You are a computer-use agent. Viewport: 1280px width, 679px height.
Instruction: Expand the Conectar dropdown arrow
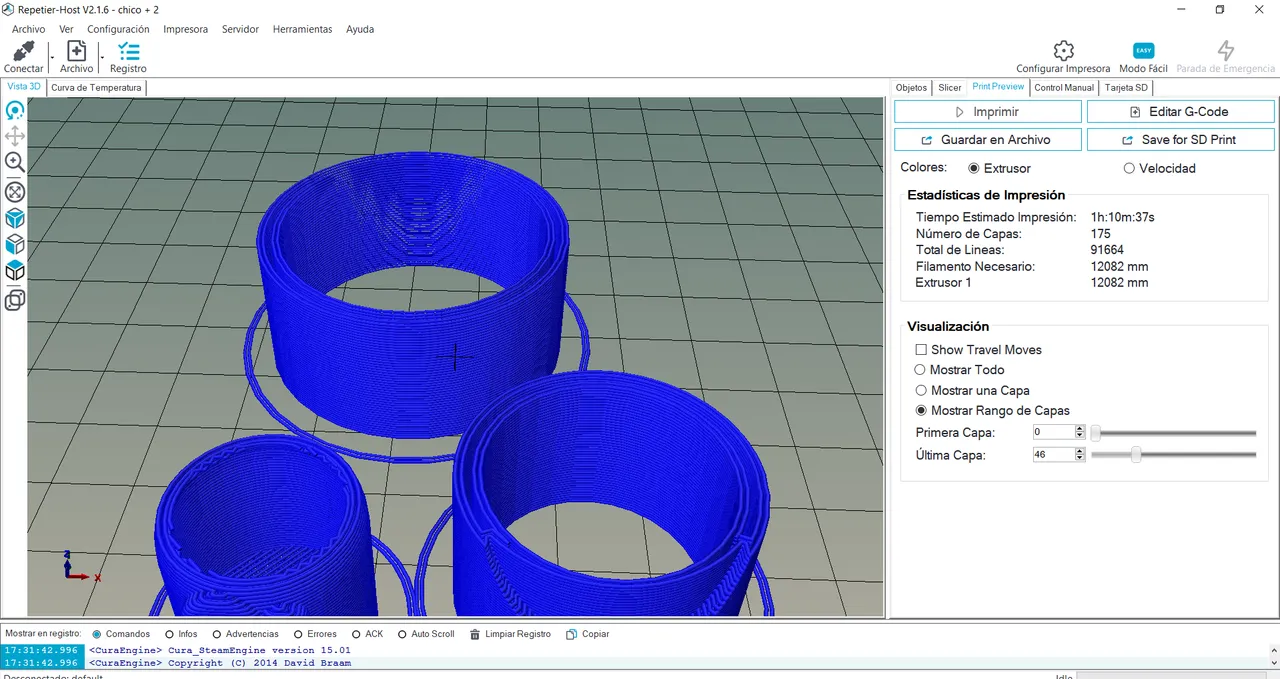[x=51, y=57]
